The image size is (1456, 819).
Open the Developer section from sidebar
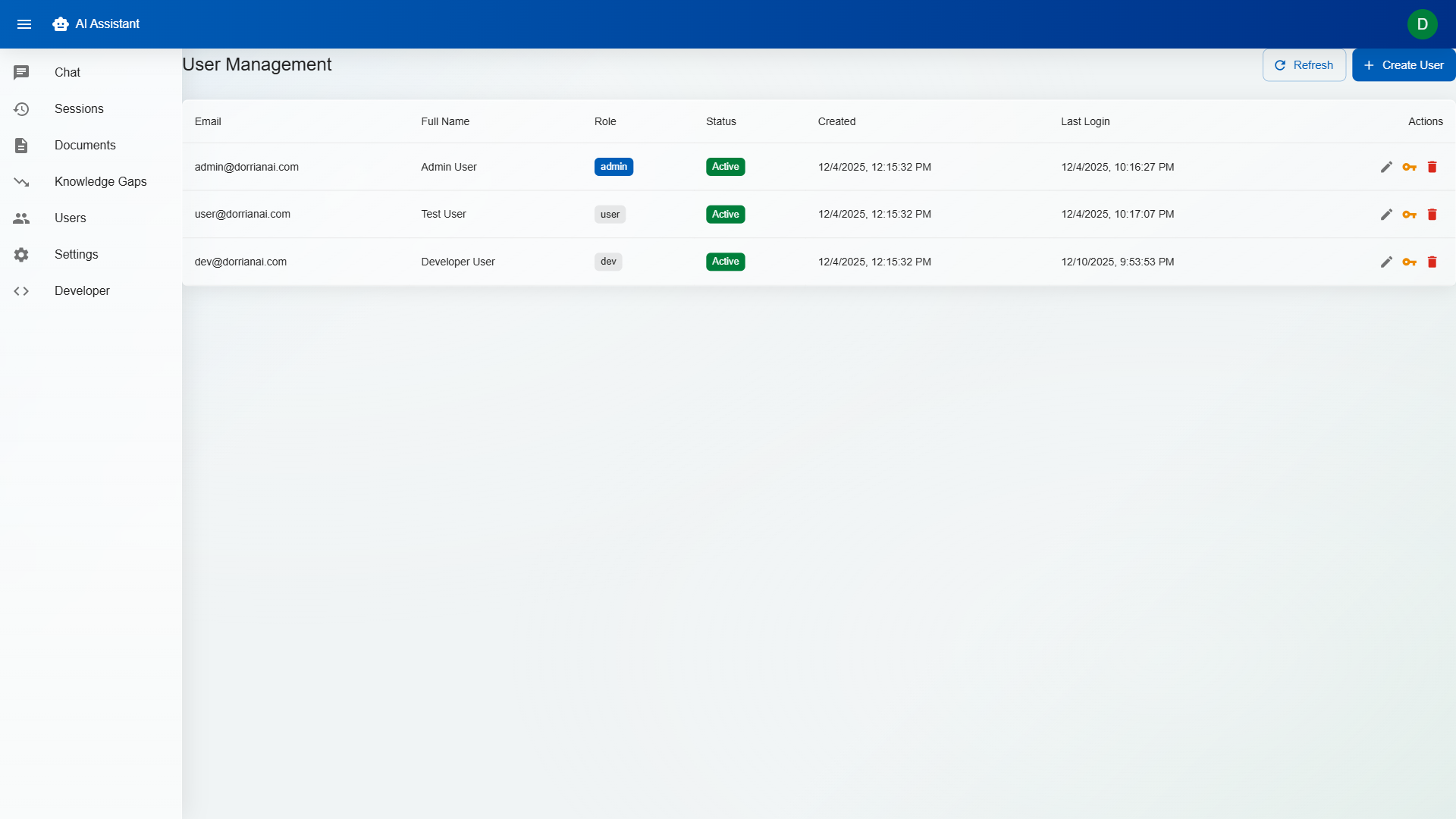coord(81,290)
